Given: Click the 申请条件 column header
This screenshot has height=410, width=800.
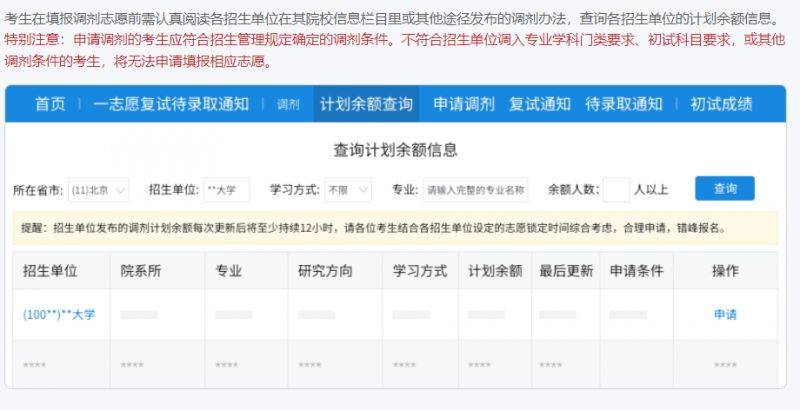Looking at the screenshot, I should coord(637,271).
